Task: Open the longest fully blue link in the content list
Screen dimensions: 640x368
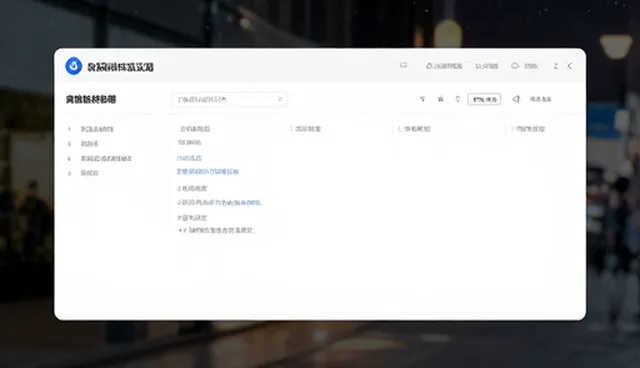Action: pos(208,172)
